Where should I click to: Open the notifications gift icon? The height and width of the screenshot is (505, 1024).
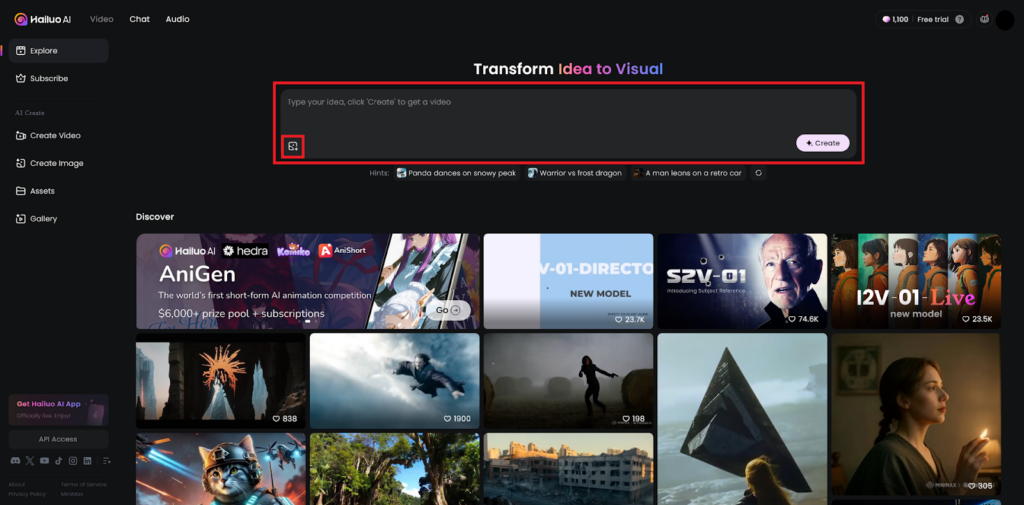984,20
